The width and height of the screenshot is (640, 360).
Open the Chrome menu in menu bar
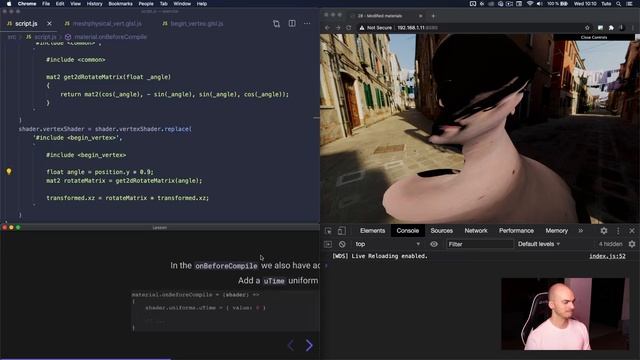click(27, 4)
